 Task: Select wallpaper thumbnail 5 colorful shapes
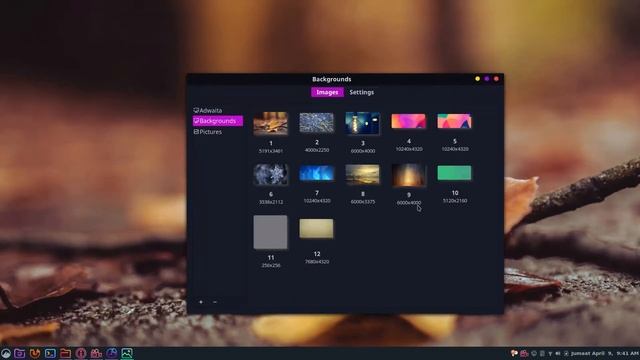coord(454,121)
